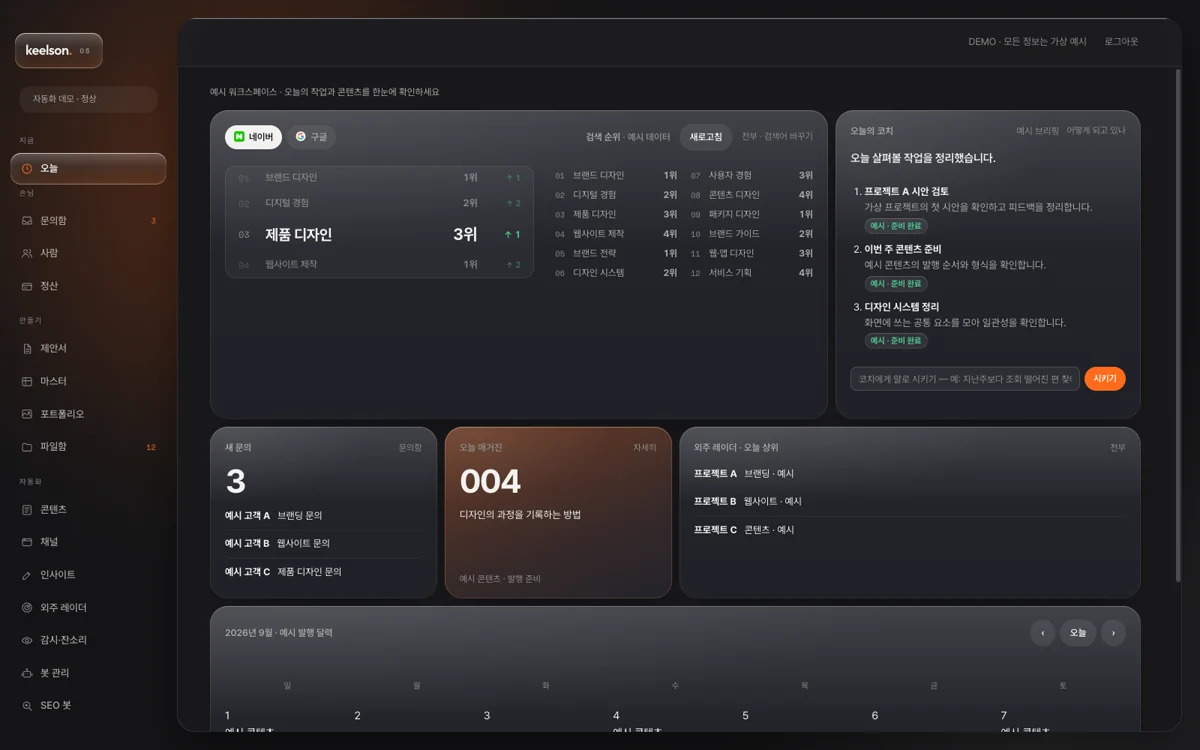Viewport: 1200px width, 750px height.
Task: Open the 오늘 clock icon in the sidebar
Action: click(x=27, y=169)
